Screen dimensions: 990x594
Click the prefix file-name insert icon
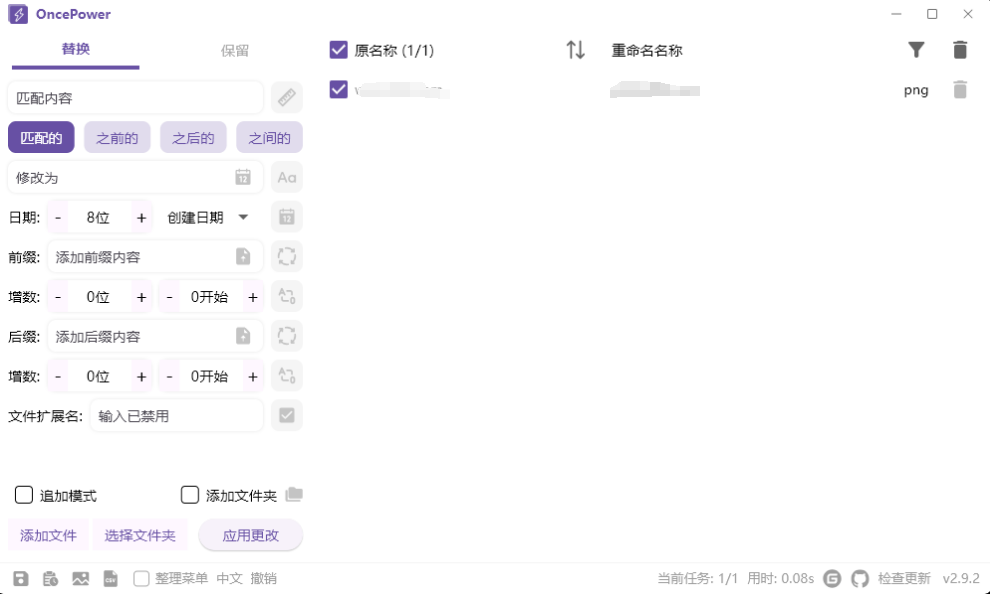(243, 256)
